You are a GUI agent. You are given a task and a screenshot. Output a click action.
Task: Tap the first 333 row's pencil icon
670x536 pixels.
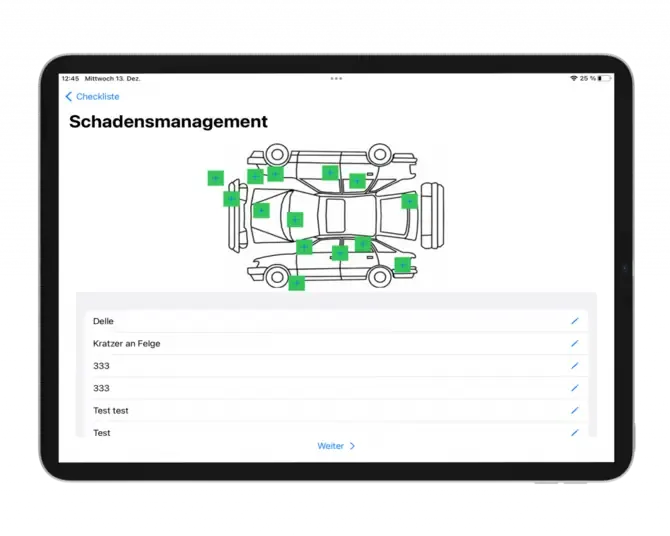click(x=575, y=365)
